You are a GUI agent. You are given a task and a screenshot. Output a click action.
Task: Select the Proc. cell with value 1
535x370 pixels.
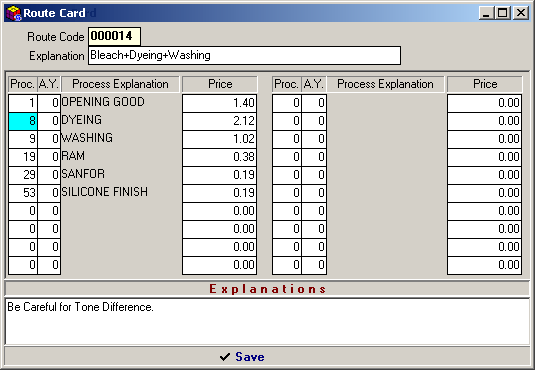tap(23, 103)
